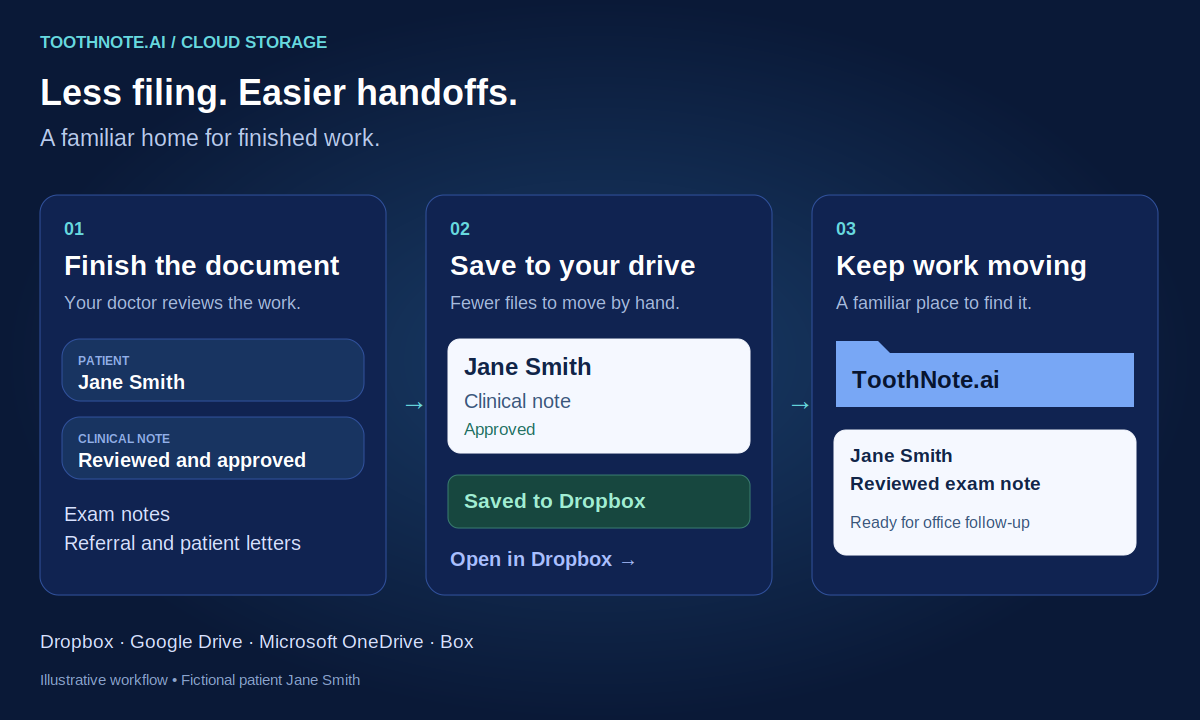This screenshot has height=720, width=1200.
Task: Click 'A familiar home for finished work.' subtitle
Action: [210, 138]
